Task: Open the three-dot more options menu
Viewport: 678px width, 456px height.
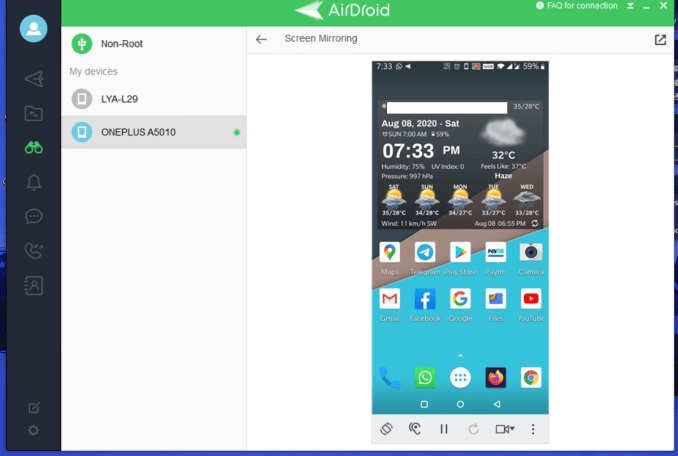Action: click(x=533, y=429)
